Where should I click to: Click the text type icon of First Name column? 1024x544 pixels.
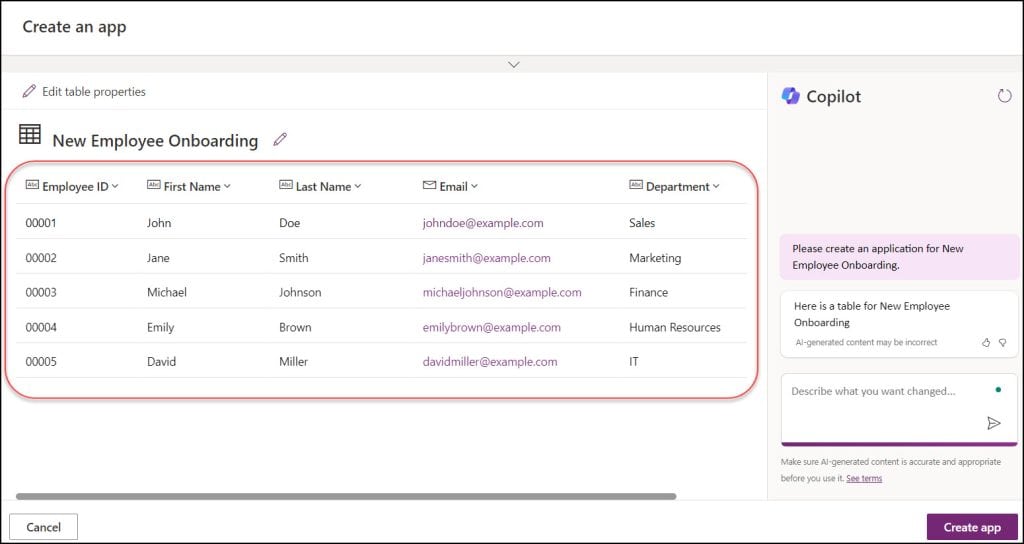pyautogui.click(x=153, y=185)
